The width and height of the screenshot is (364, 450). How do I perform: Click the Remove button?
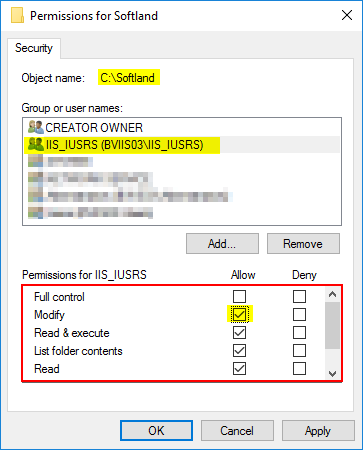coord(303,244)
